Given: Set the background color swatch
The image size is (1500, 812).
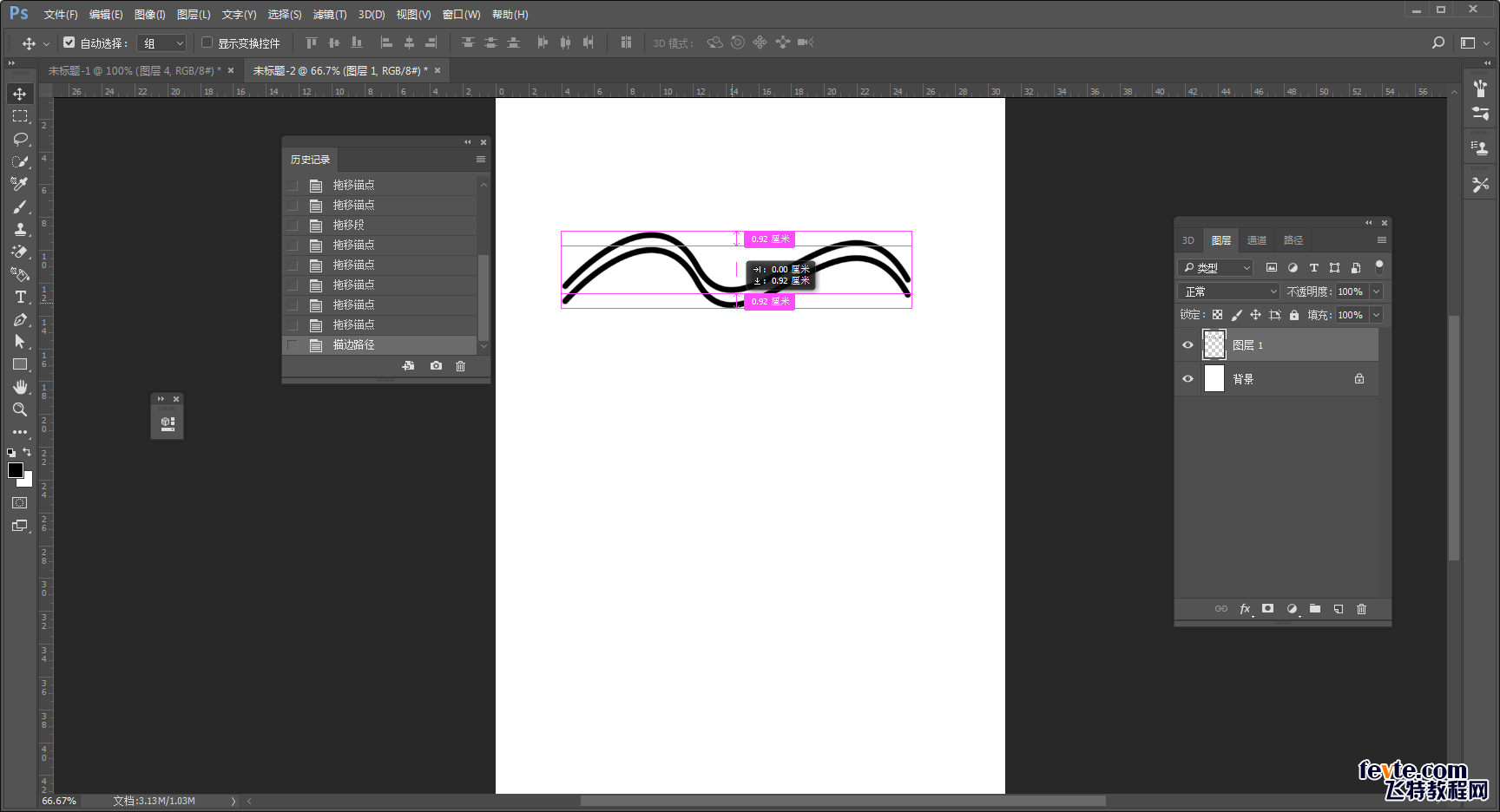Looking at the screenshot, I should pyautogui.click(x=27, y=481).
